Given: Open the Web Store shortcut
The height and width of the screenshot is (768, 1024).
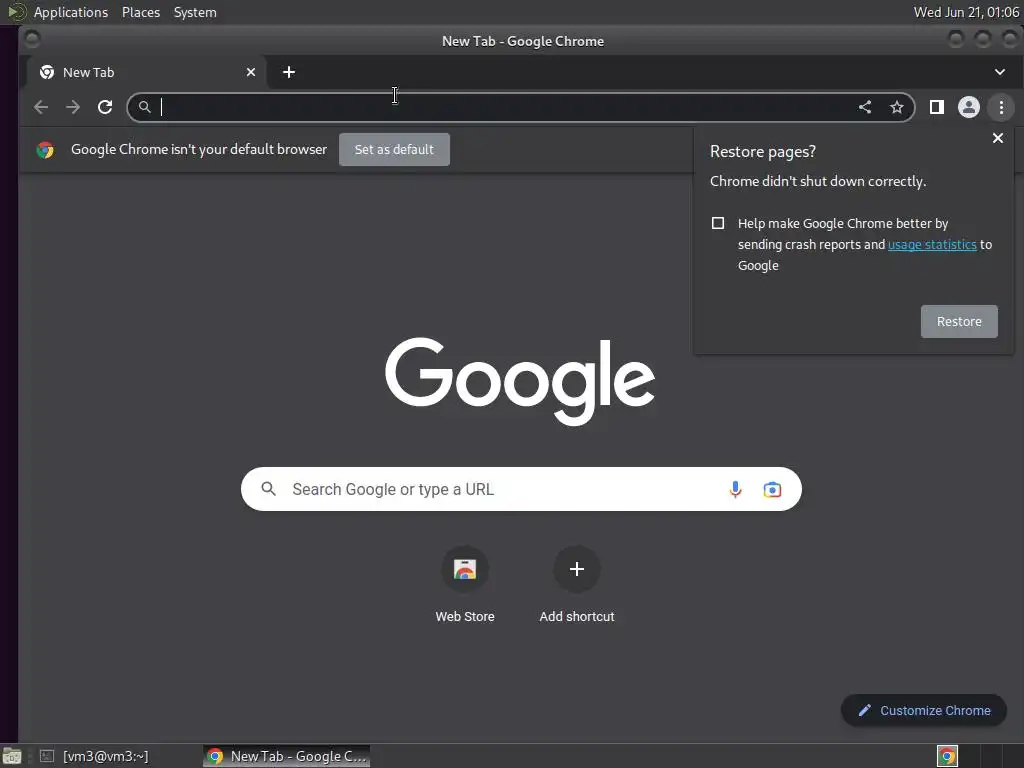Looking at the screenshot, I should (x=465, y=569).
